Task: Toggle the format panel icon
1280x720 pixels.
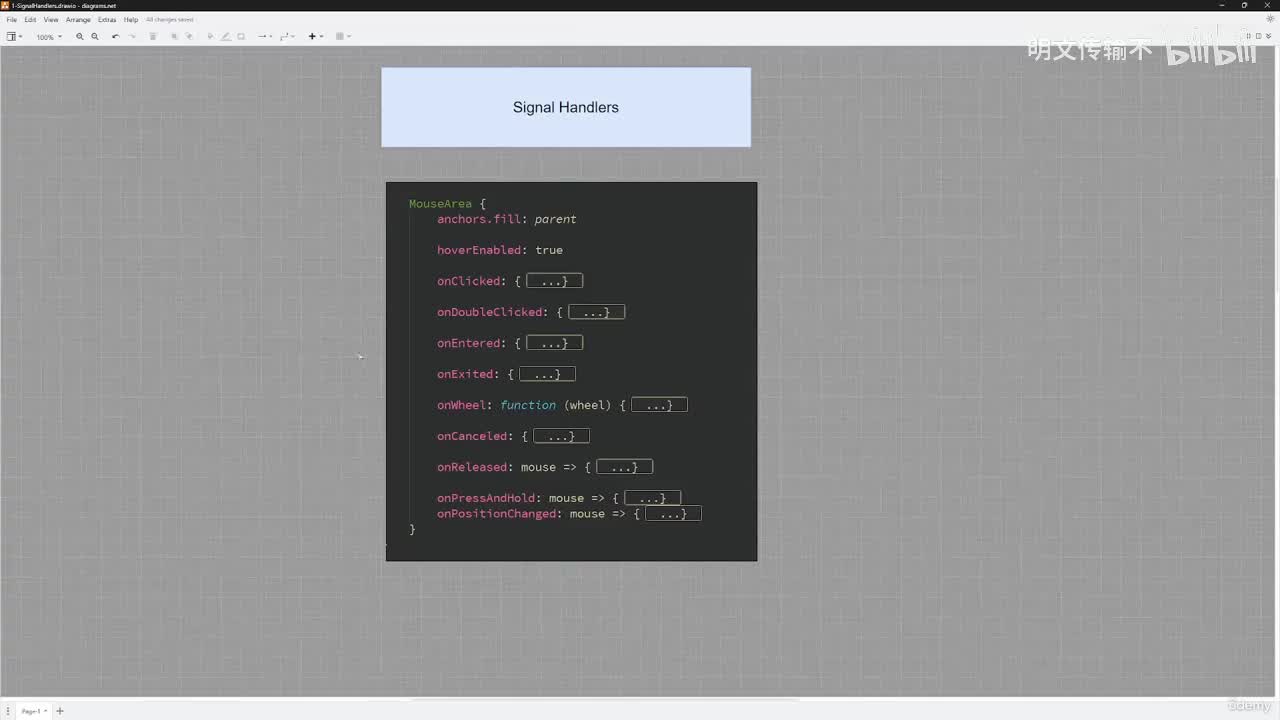Action: 1259,36
